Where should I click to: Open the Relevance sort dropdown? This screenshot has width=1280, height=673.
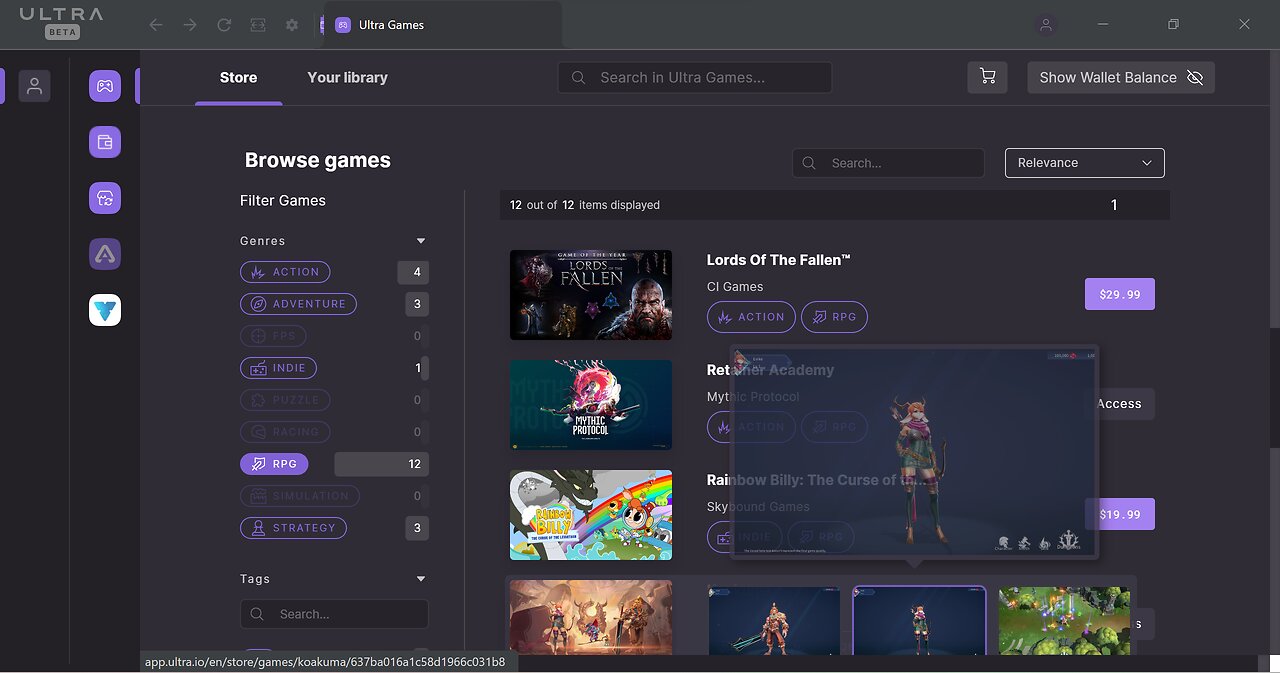pos(1085,163)
